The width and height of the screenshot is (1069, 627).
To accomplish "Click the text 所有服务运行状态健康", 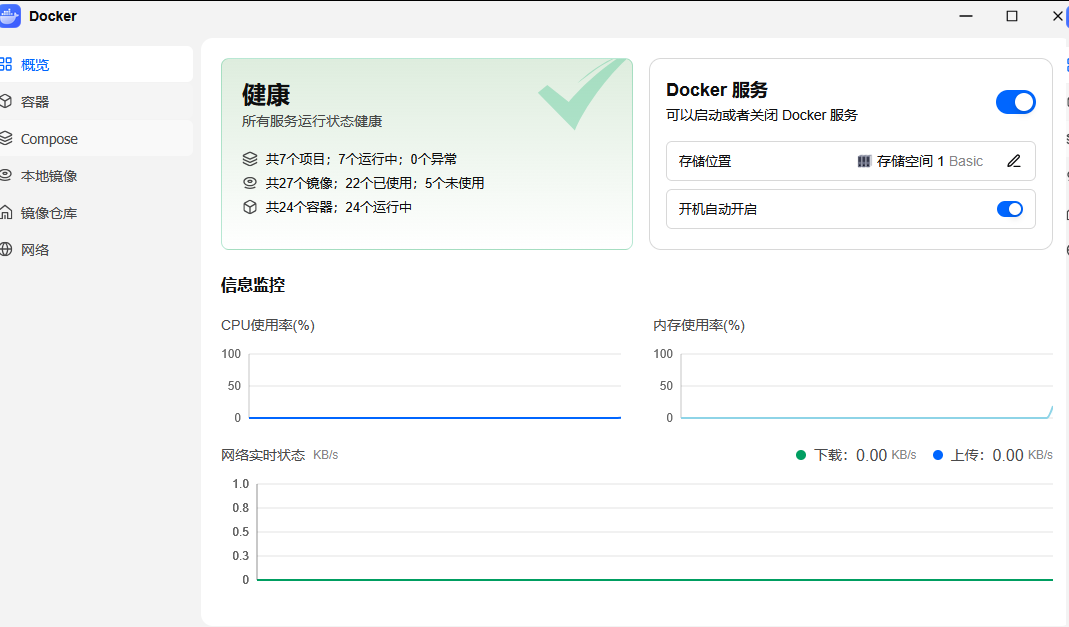I will pyautogui.click(x=312, y=121).
